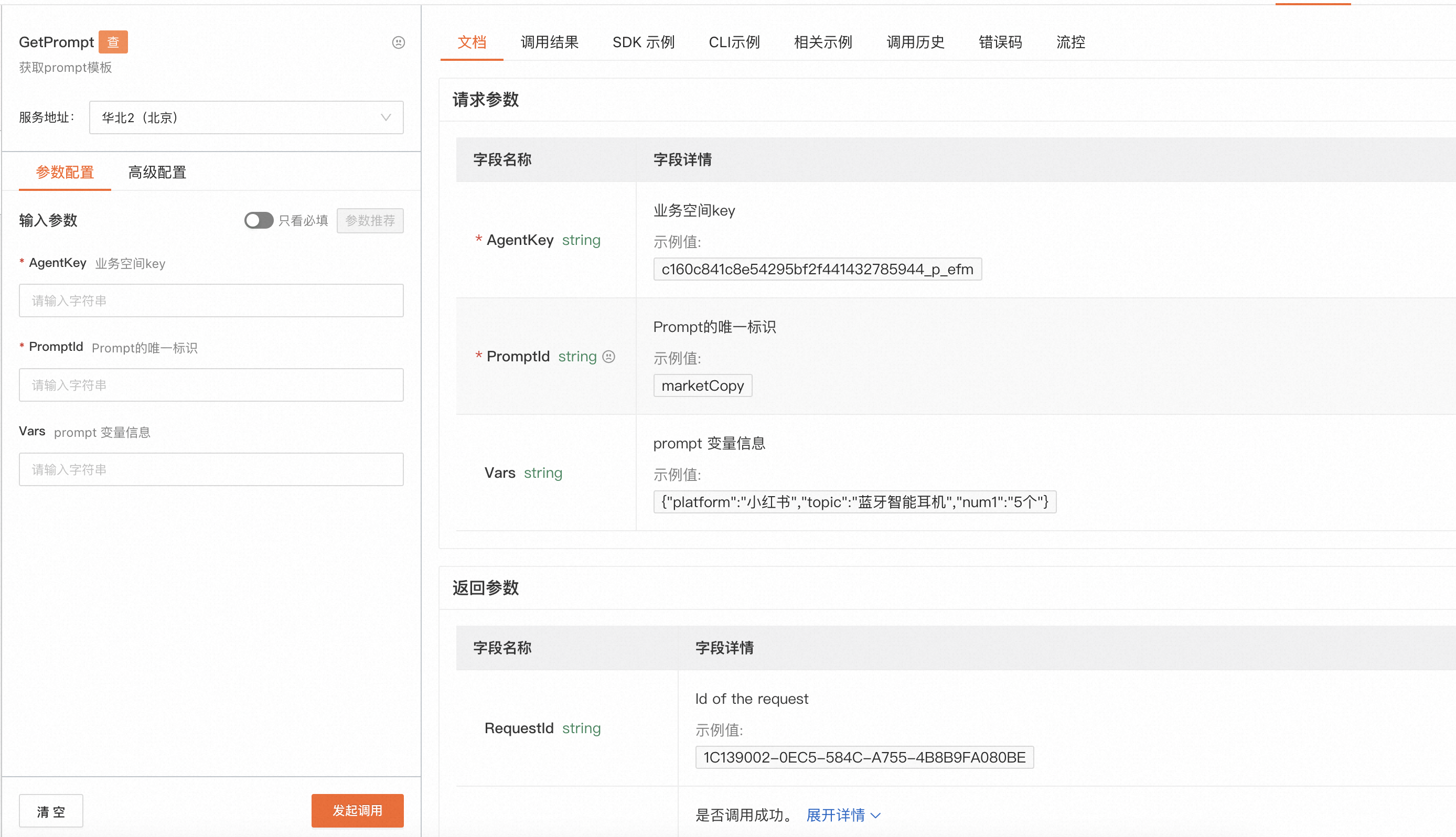Click the orange 查 badge next to GetPrompt
The width and height of the screenshot is (1456, 837).
coord(113,42)
